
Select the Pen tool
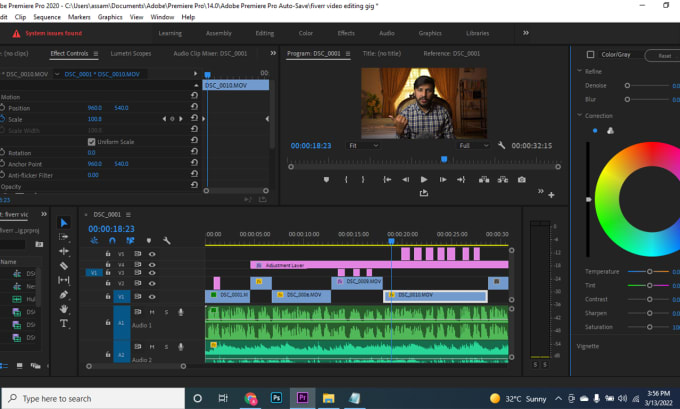[64, 295]
